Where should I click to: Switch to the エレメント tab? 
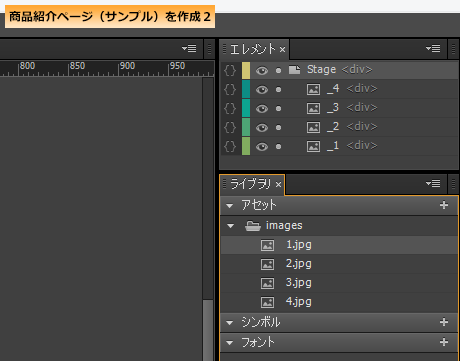coord(253,49)
